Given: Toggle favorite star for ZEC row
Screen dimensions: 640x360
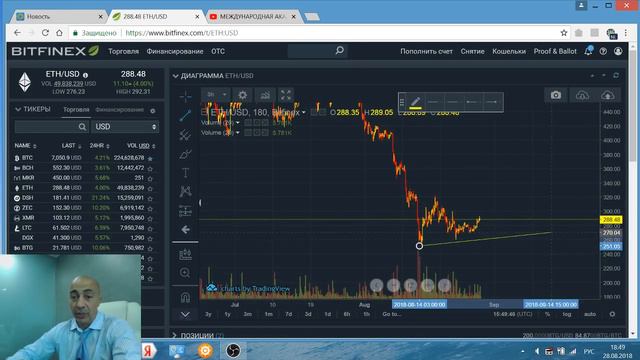Looking at the screenshot, I should [x=150, y=208].
